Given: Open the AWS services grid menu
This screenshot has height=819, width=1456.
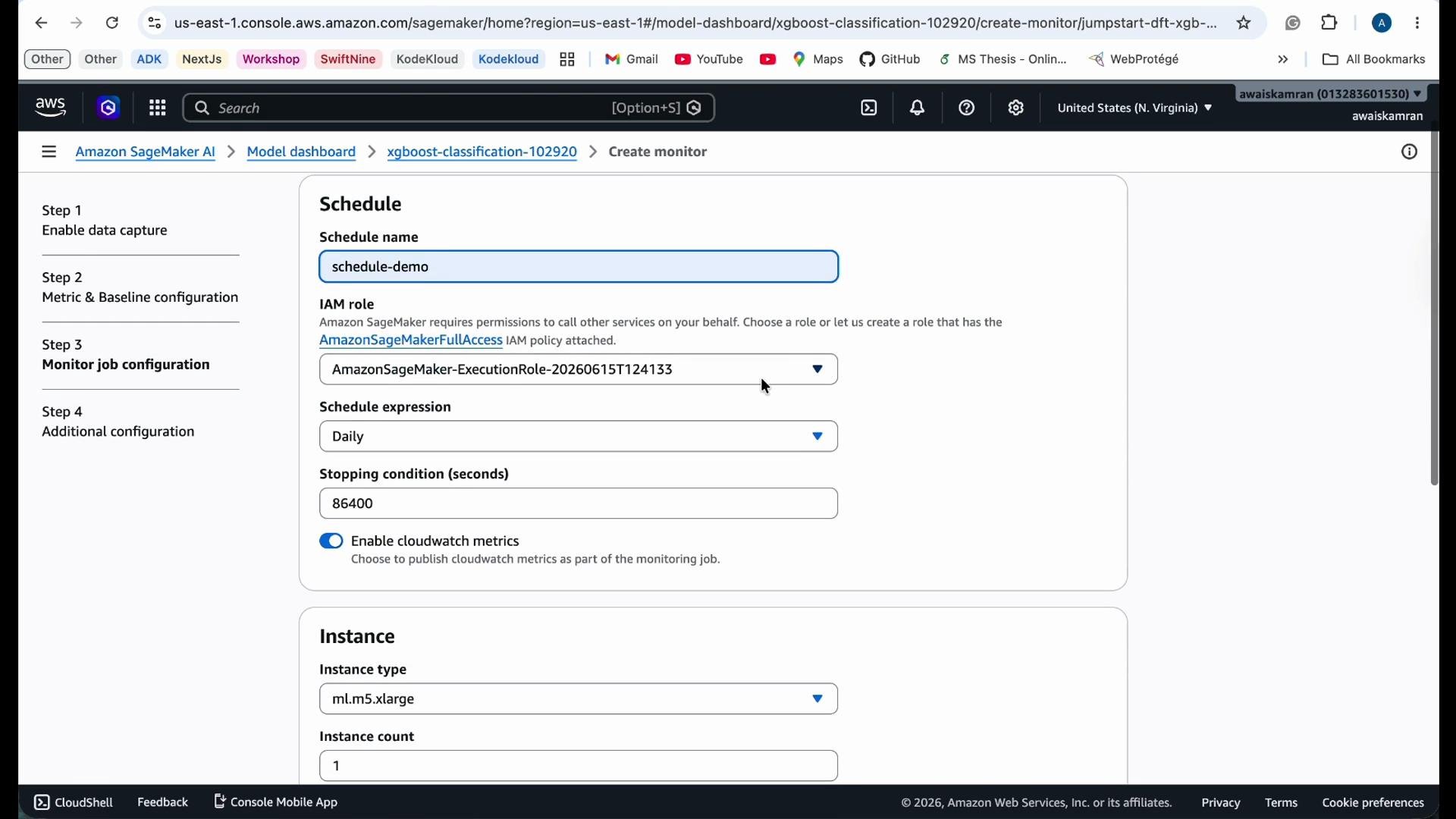Looking at the screenshot, I should 157,108.
